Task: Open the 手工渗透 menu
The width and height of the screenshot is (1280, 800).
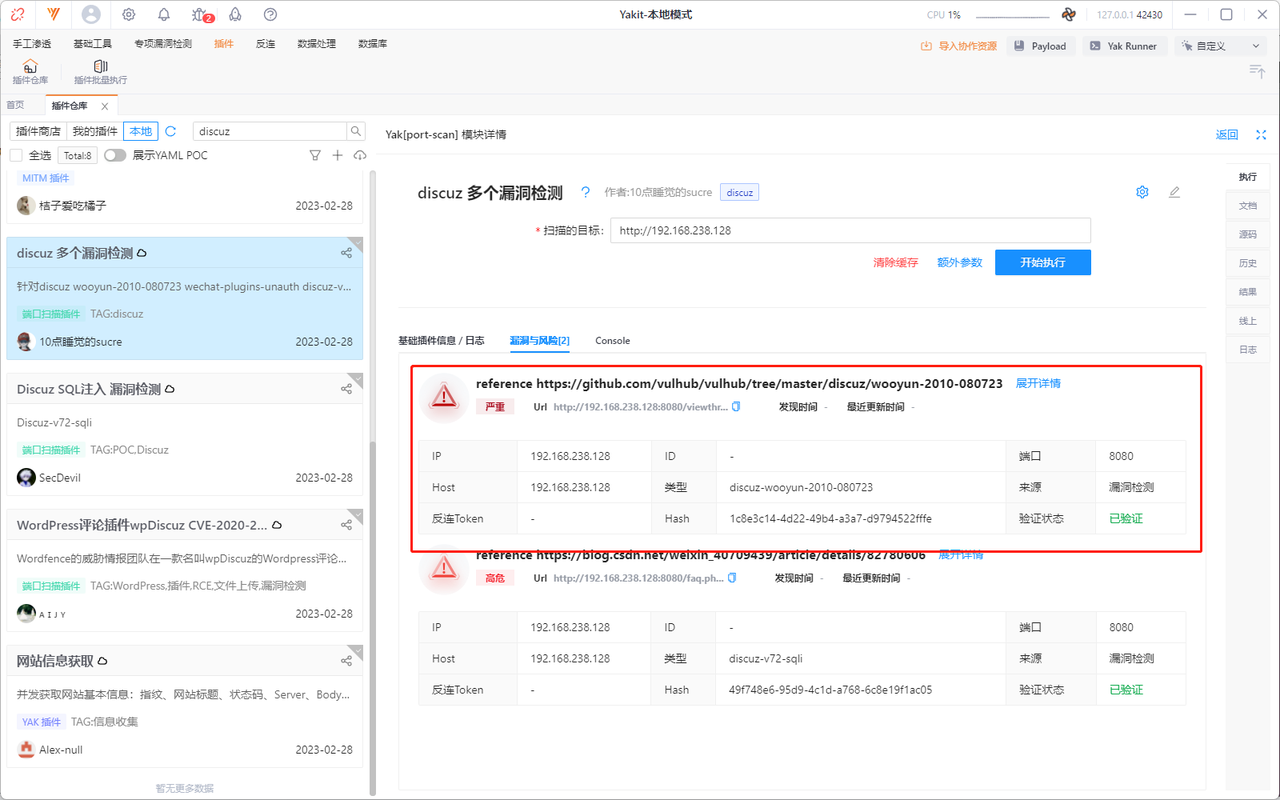Action: pyautogui.click(x=32, y=44)
